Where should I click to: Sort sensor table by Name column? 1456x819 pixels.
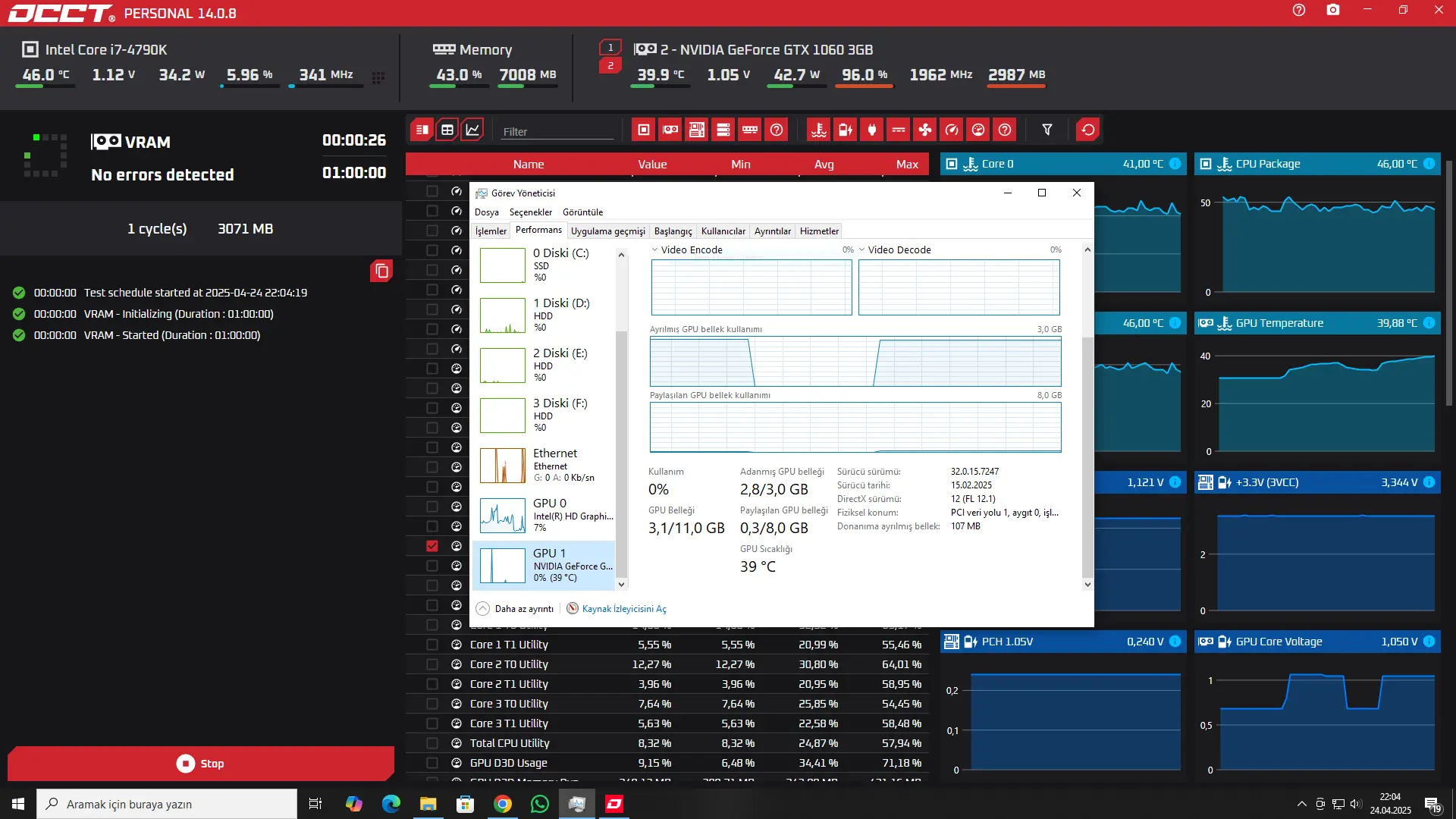click(529, 165)
